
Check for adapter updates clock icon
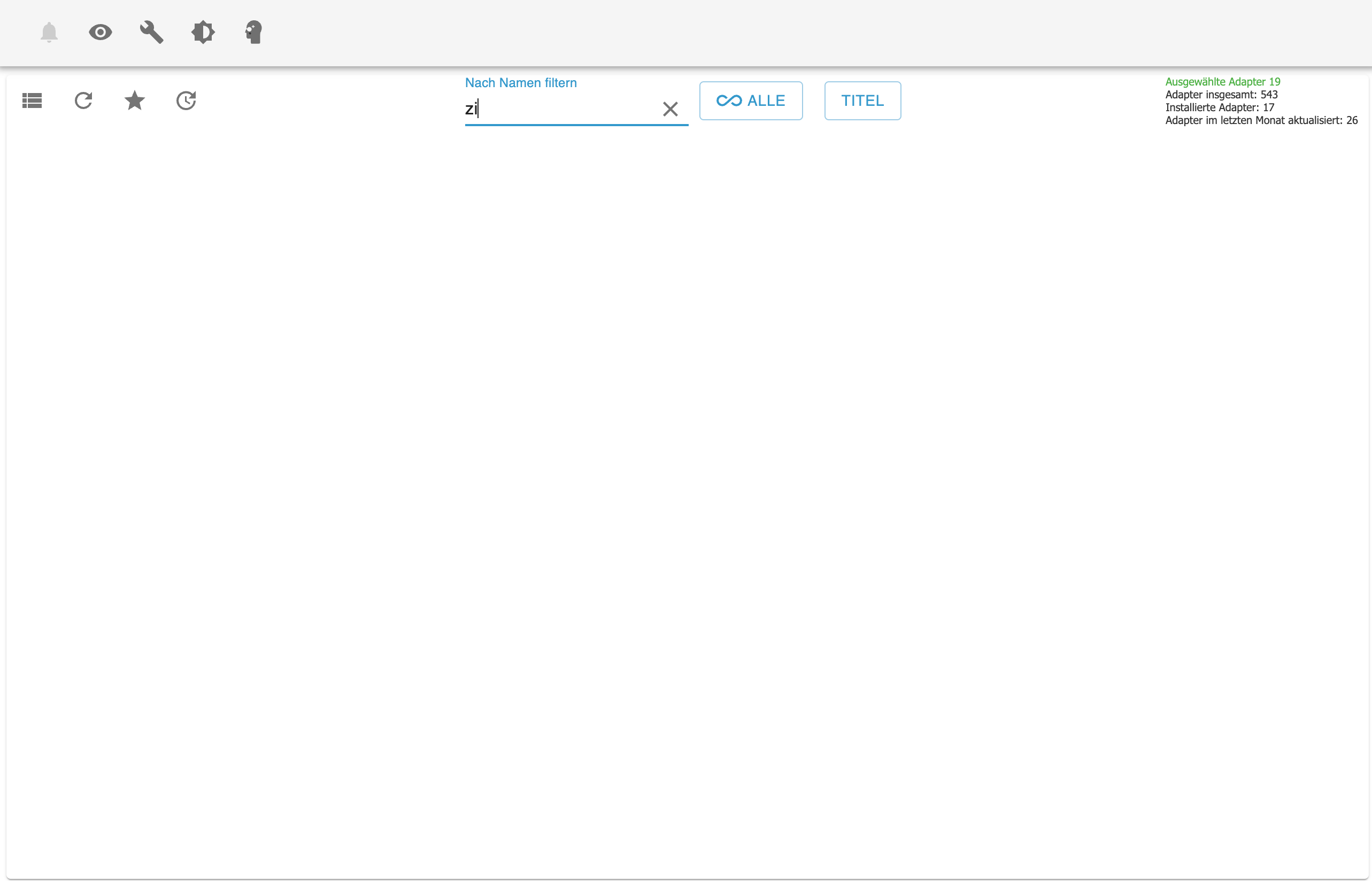pos(186,101)
